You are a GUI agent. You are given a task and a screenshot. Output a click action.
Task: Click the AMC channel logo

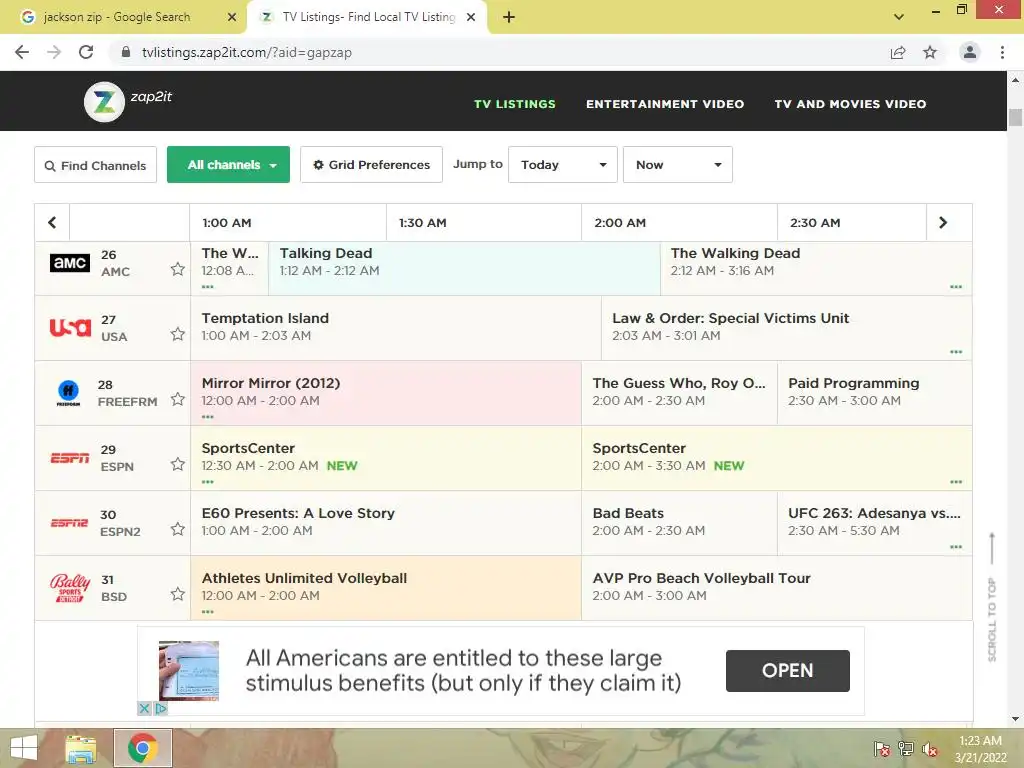tap(70, 263)
